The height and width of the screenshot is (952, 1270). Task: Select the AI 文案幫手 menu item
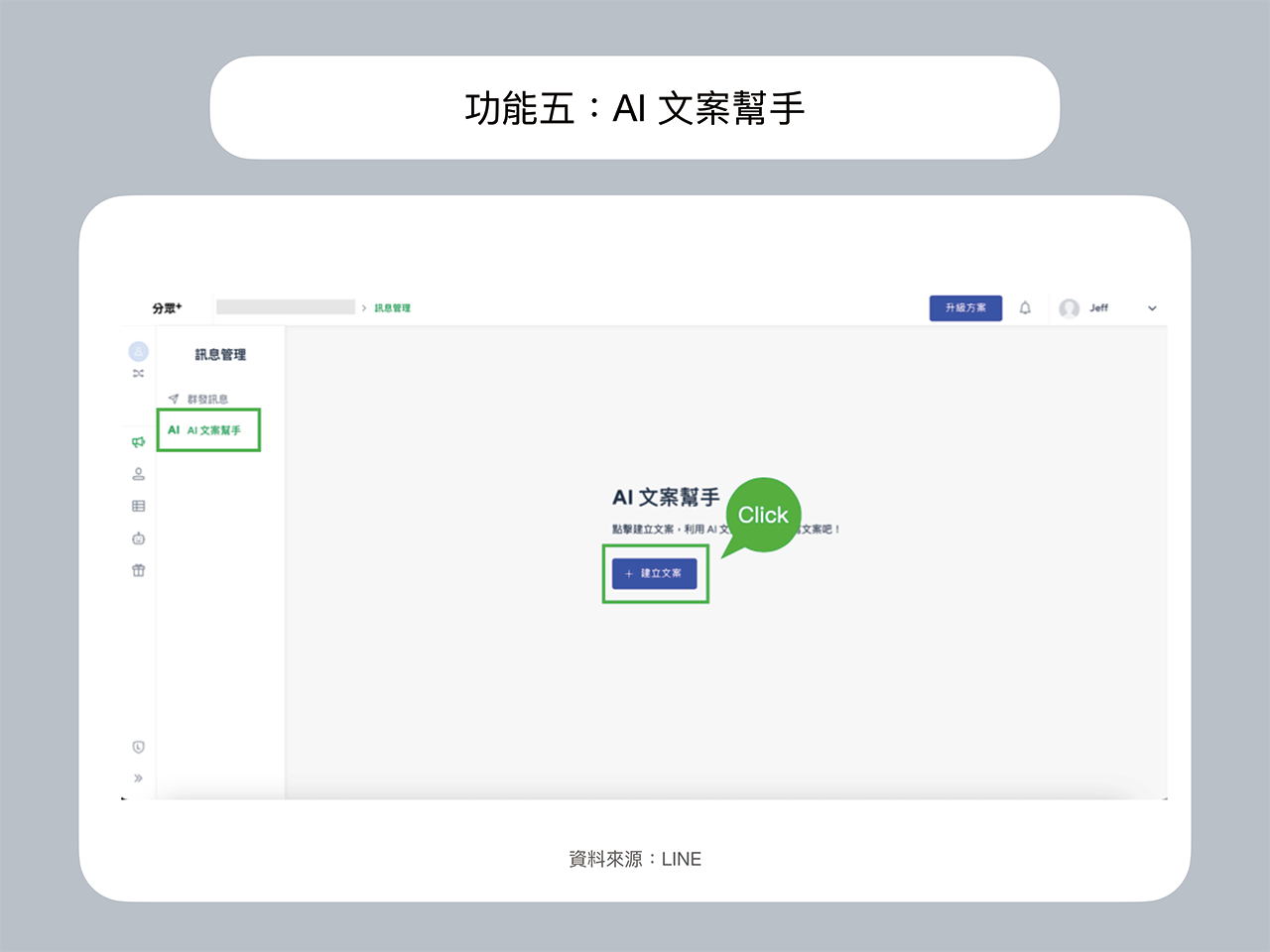[x=210, y=429]
